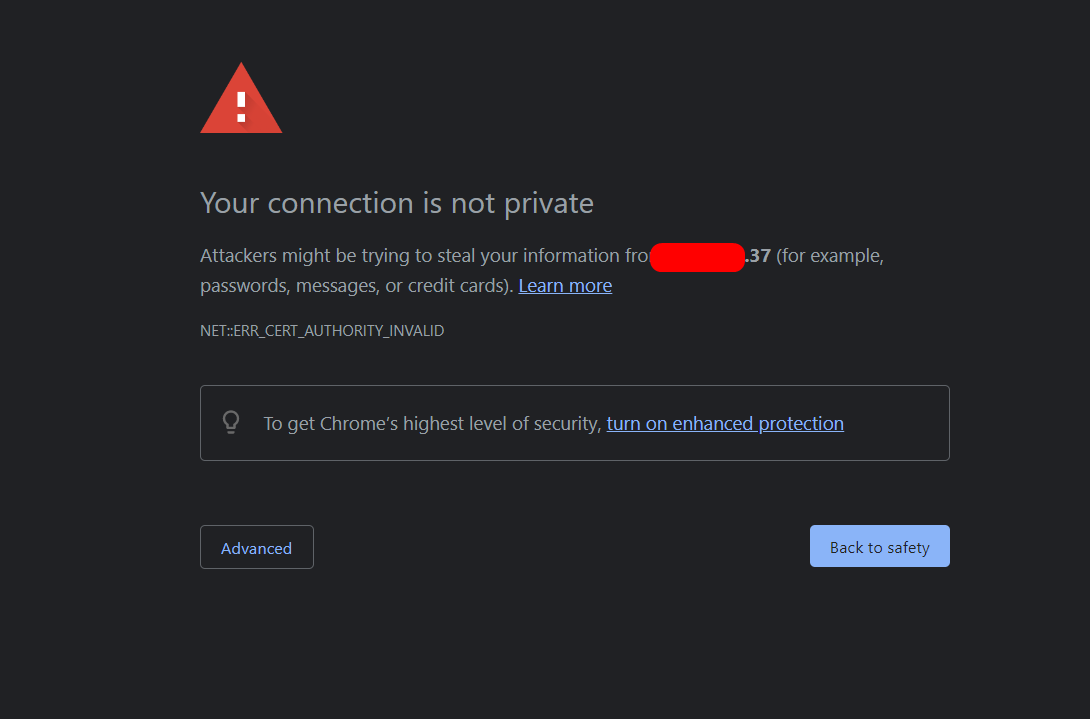Click the red redacted address block
The height and width of the screenshot is (719, 1090).
tap(697, 257)
